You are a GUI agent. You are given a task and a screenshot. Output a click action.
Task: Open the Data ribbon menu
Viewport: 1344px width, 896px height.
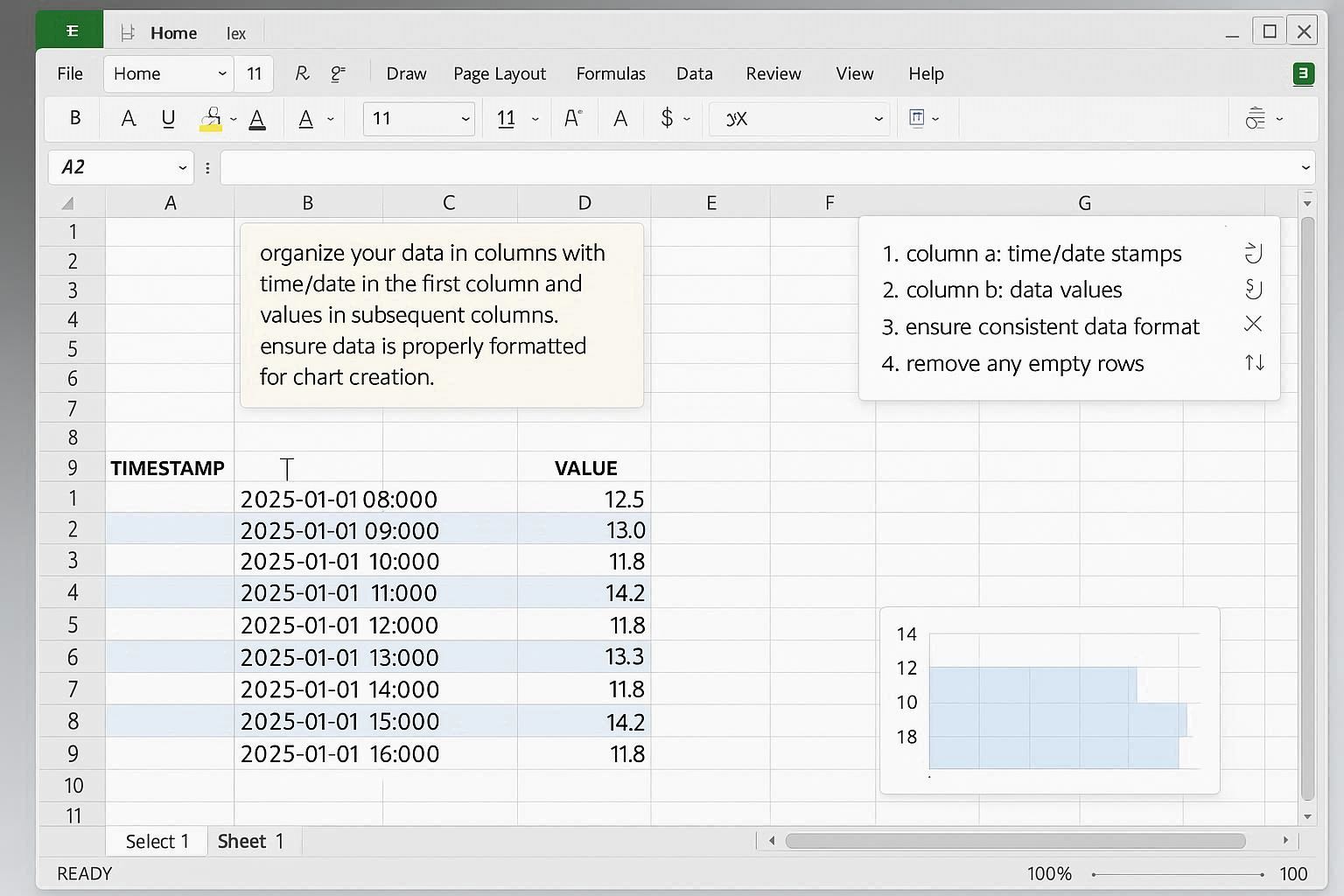pyautogui.click(x=694, y=73)
